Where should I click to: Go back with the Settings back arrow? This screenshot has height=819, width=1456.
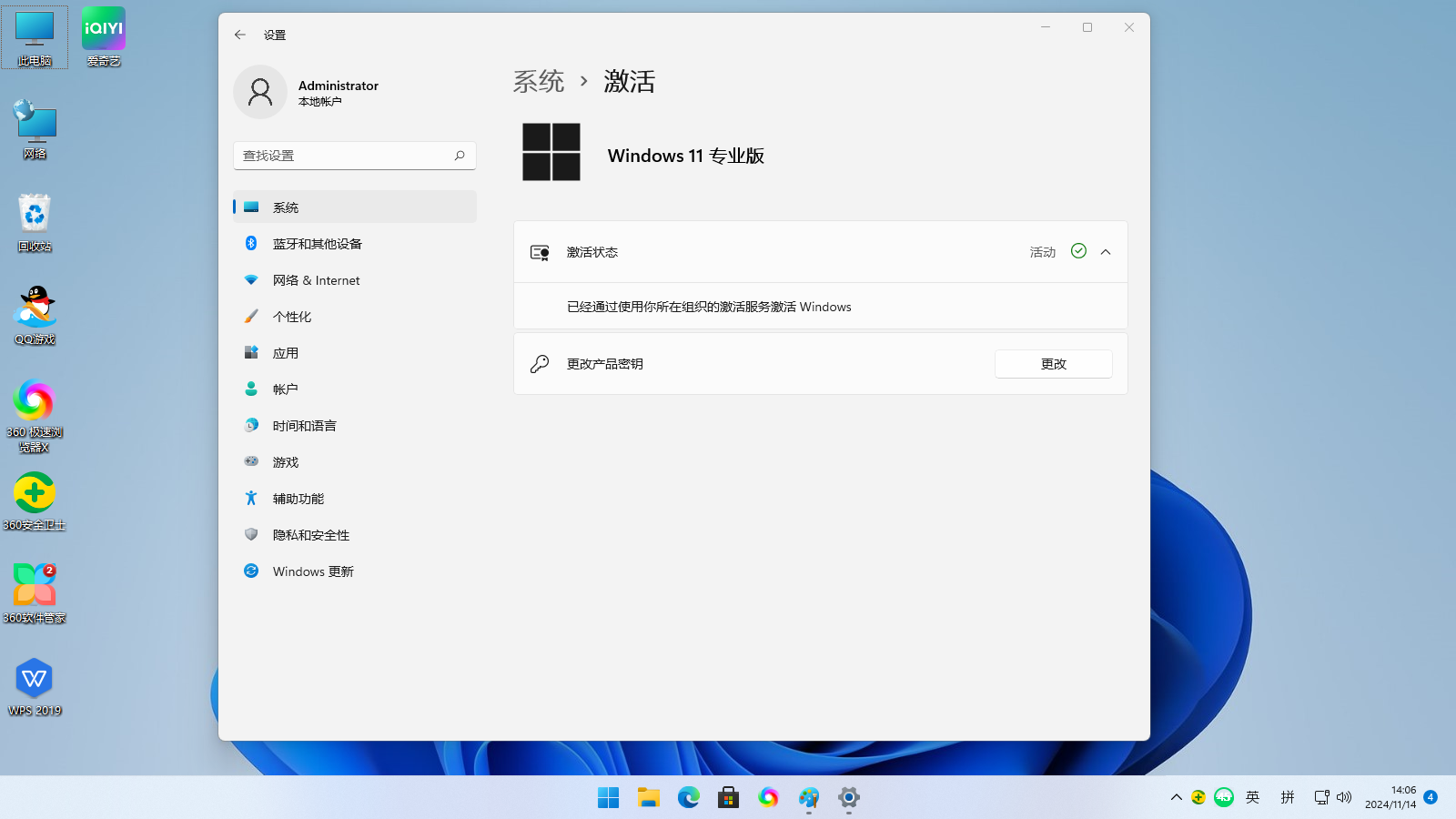coord(240,35)
